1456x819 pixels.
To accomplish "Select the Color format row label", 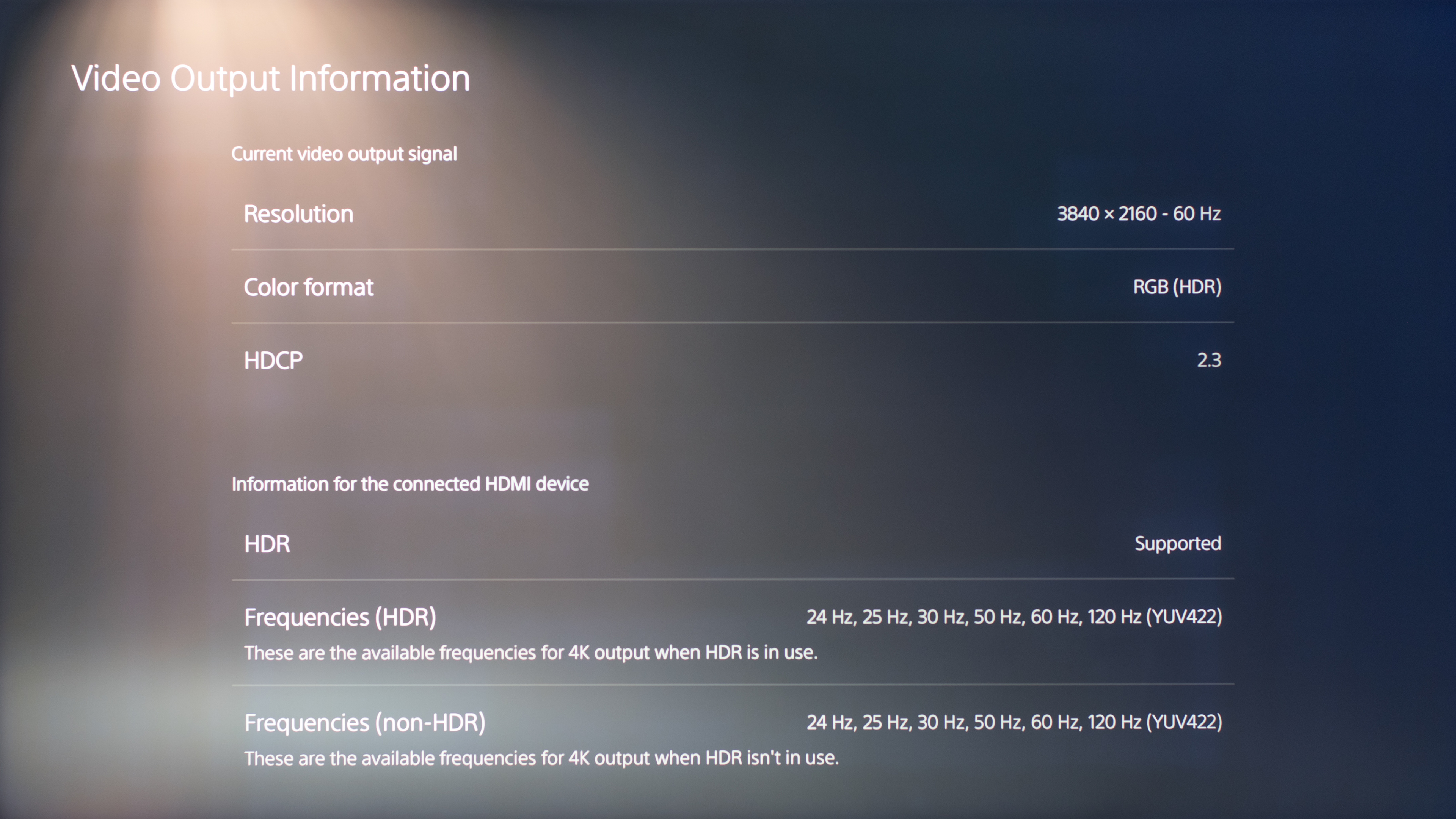I will tap(309, 287).
